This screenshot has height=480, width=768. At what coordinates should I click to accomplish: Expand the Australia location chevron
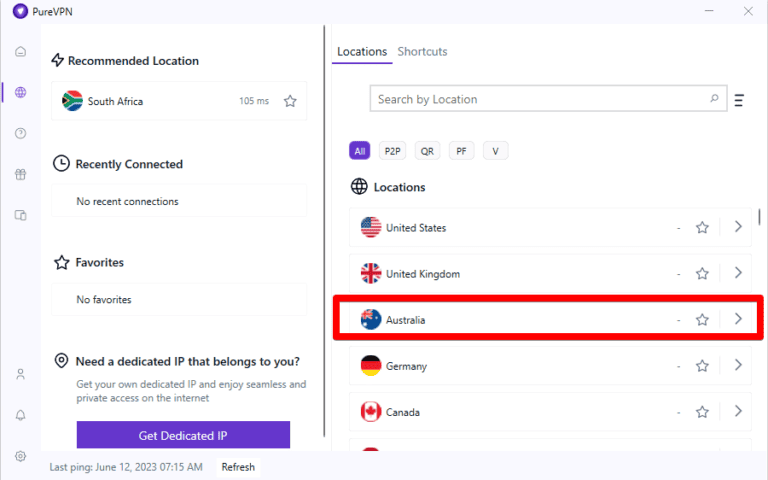pos(738,319)
